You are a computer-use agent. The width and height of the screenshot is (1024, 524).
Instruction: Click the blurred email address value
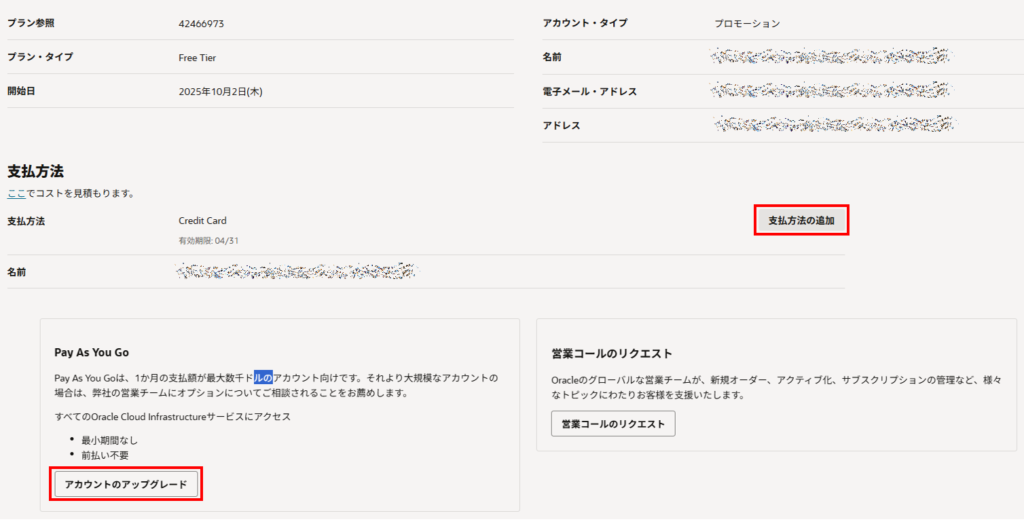click(830, 91)
